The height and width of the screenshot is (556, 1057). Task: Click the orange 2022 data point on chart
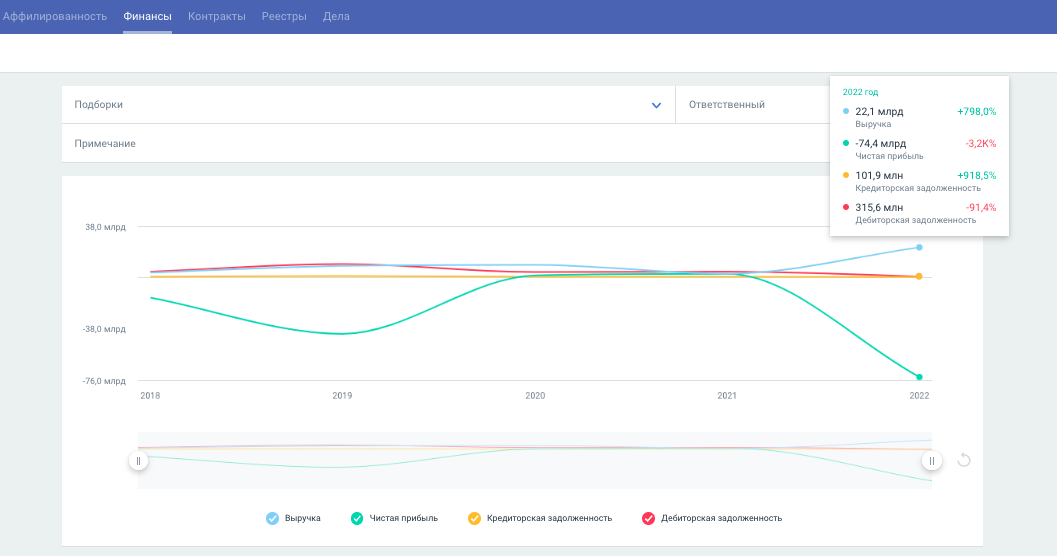point(919,276)
